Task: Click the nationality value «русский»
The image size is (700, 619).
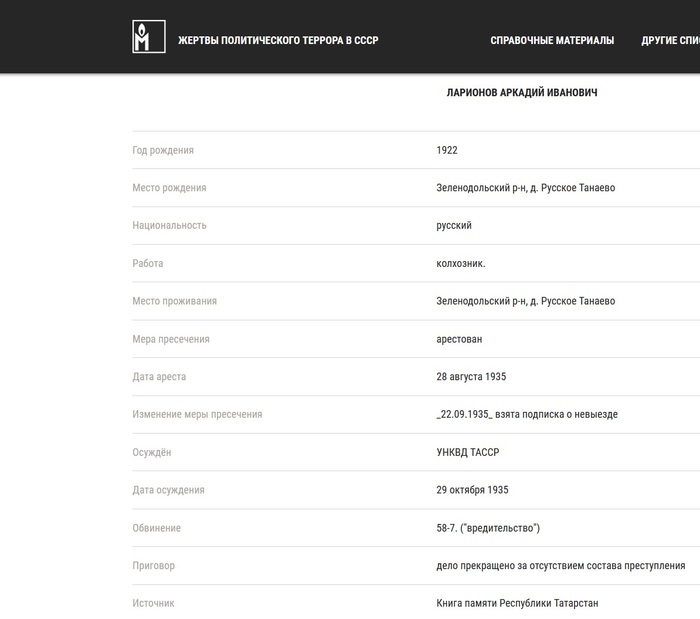Action: 454,226
